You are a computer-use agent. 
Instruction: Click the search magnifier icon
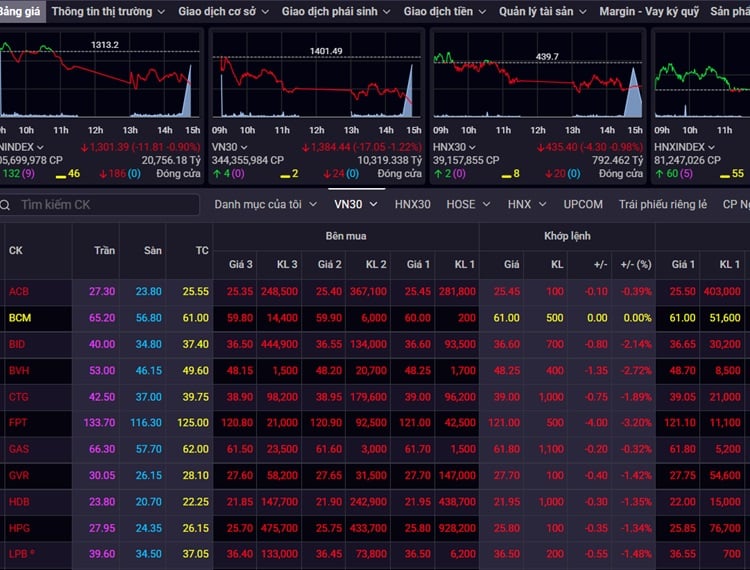click(5, 205)
